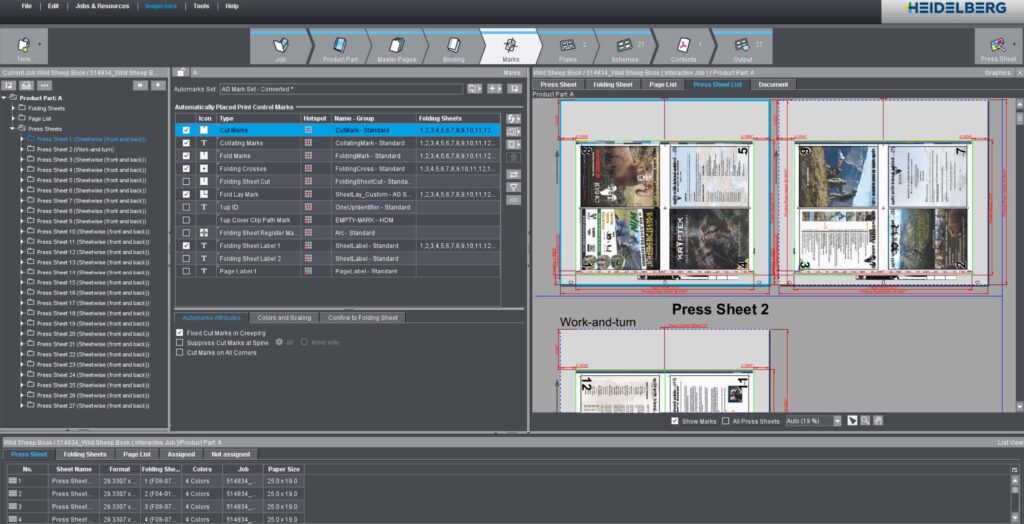Image resolution: width=1024 pixels, height=524 pixels.
Task: Go to the Binding workflow step
Action: pyautogui.click(x=453, y=45)
